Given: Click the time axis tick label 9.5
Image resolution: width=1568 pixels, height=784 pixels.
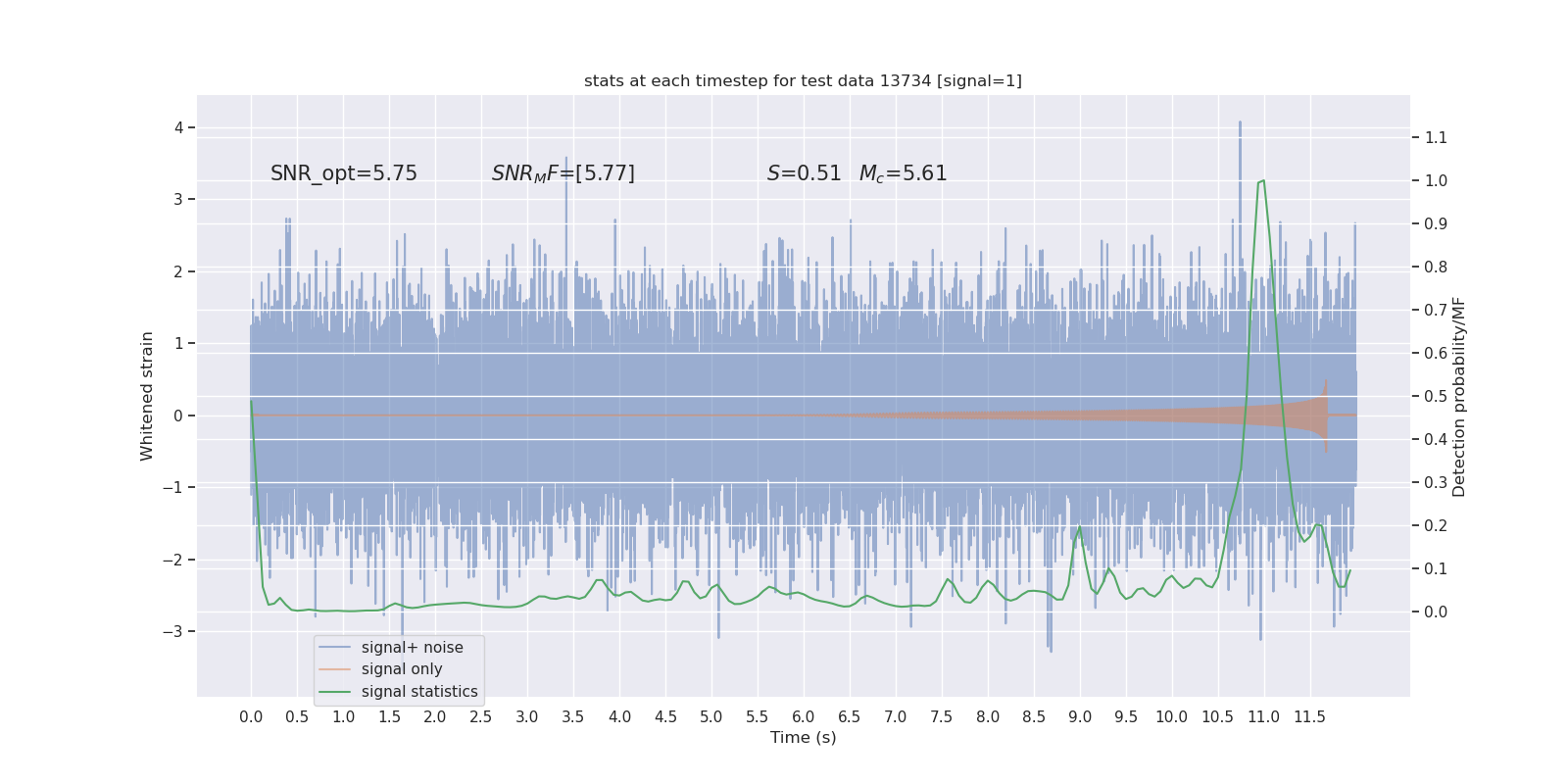Looking at the screenshot, I should (x=1126, y=717).
